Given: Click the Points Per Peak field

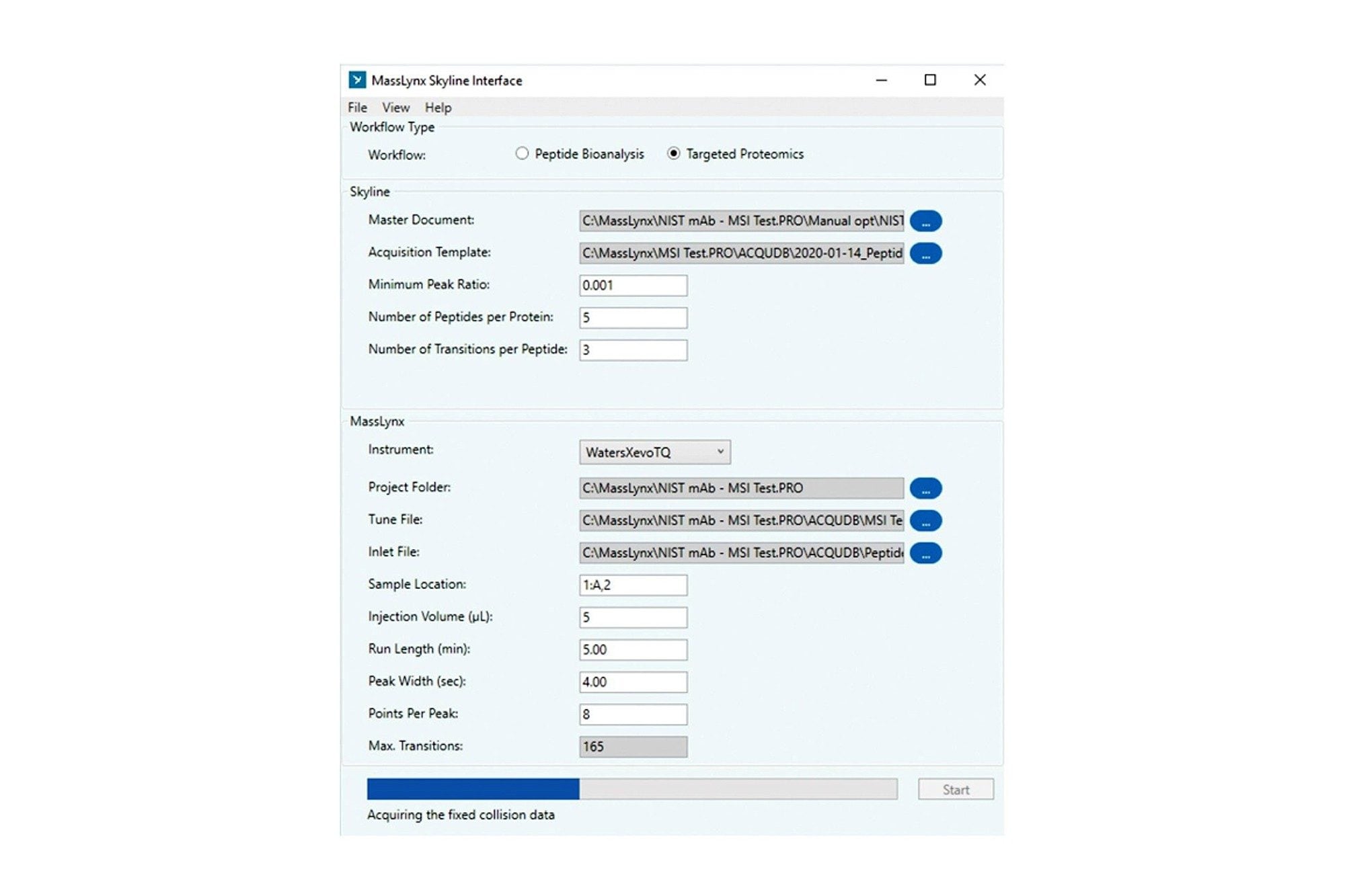Looking at the screenshot, I should [x=633, y=714].
